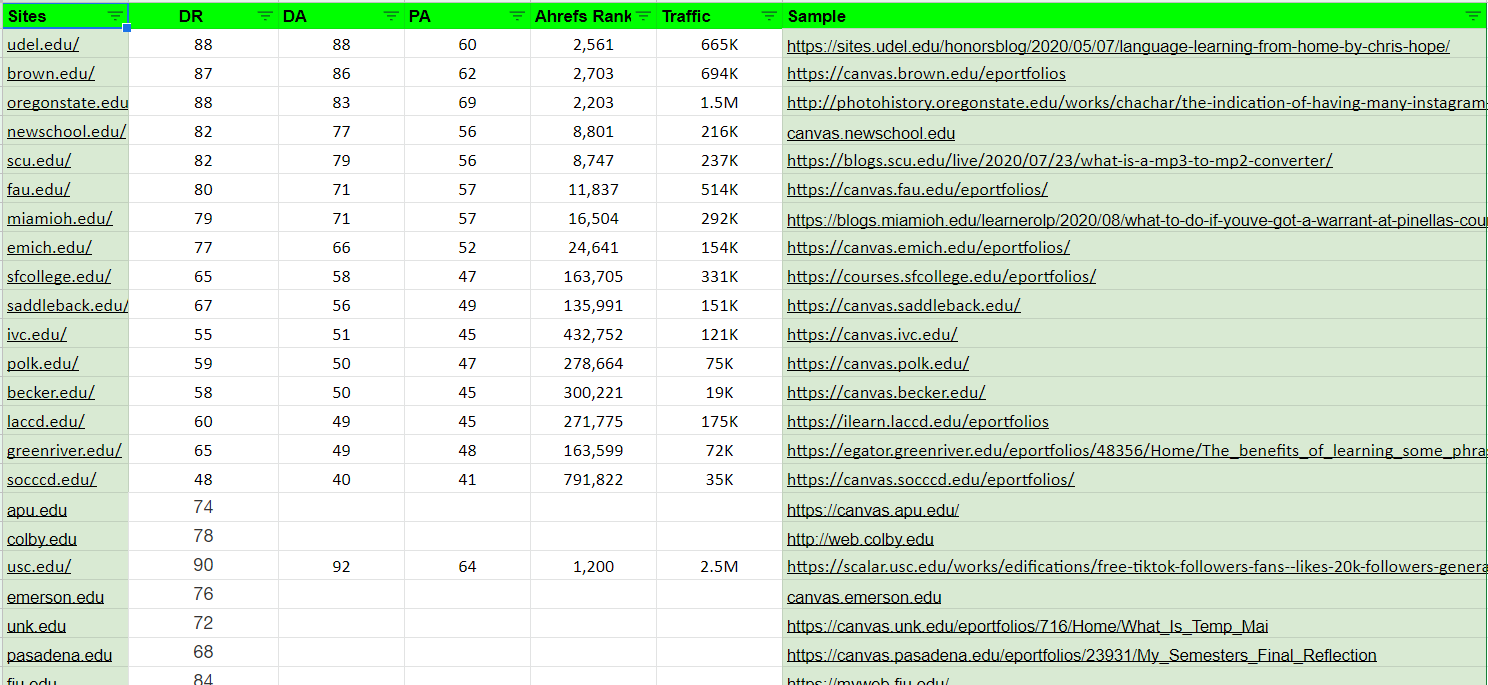This screenshot has height=685, width=1488.
Task: Open the canvas.emerson.edu sample link
Action: click(x=864, y=597)
